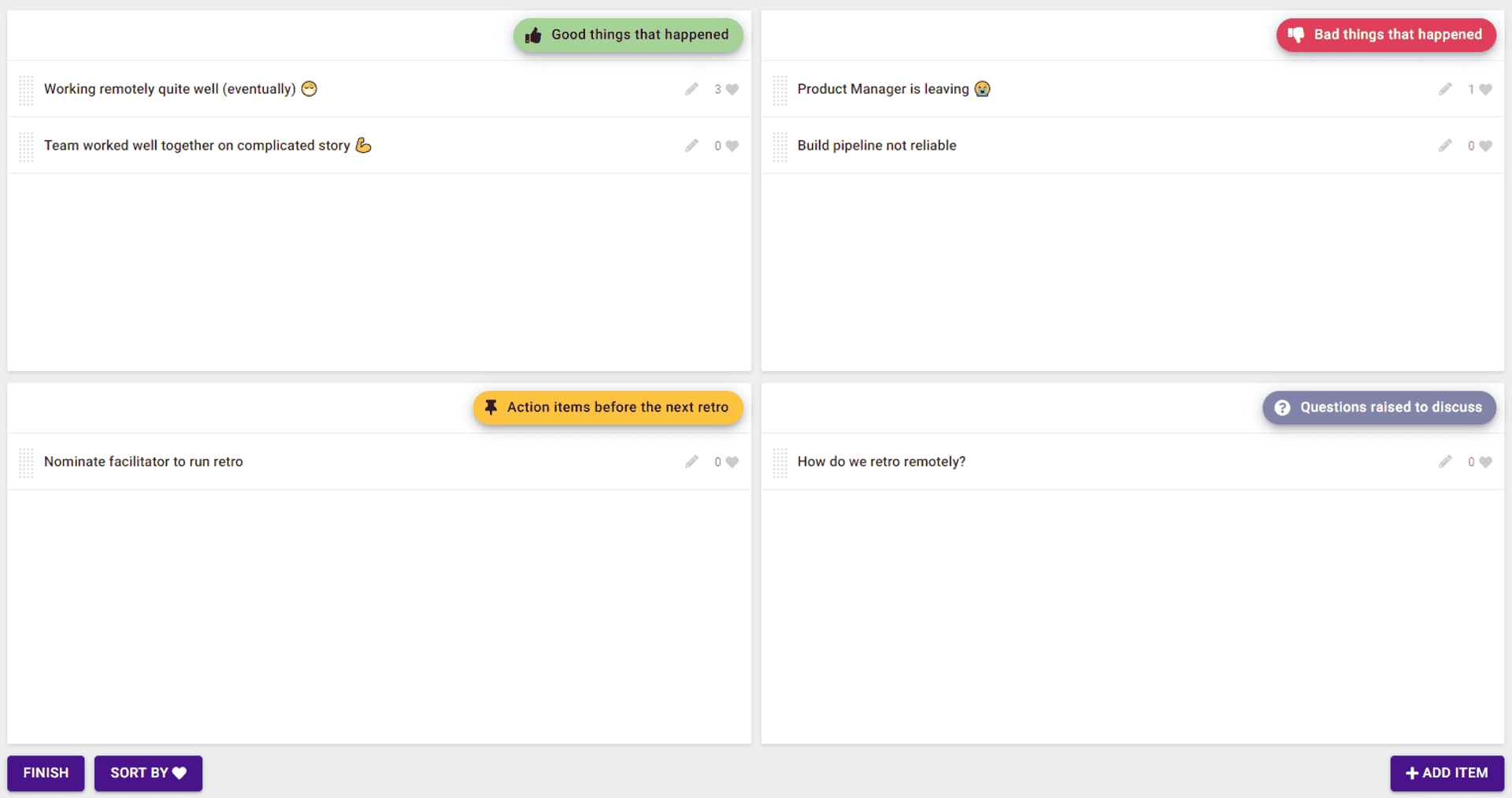This screenshot has width=1512, height=798.
Task: Edit the 'Nominate facilitator to run retro' item
Action: [691, 462]
